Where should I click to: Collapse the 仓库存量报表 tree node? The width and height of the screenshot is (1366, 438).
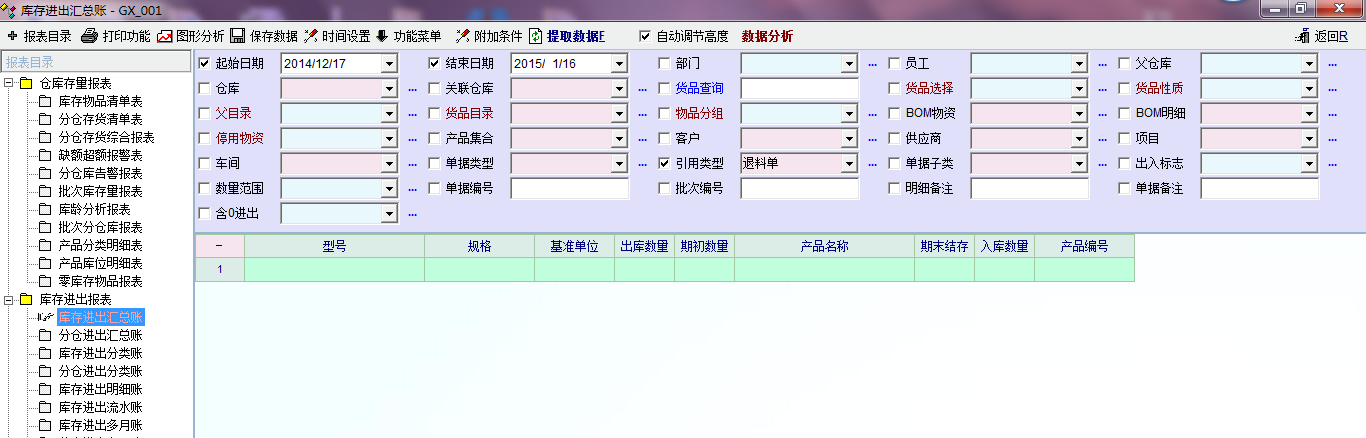[9, 83]
